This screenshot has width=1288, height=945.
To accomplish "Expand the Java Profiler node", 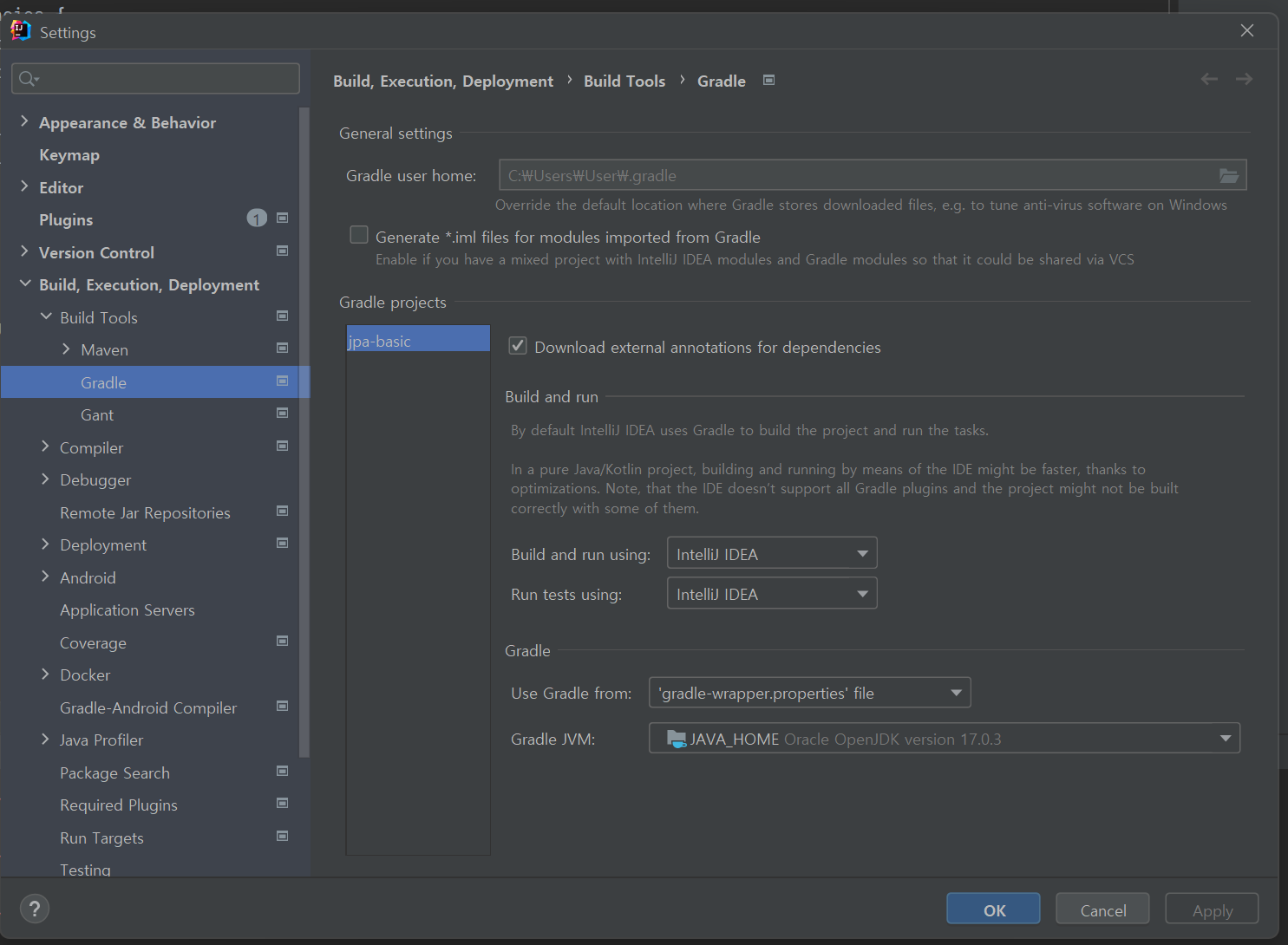I will (x=45, y=739).
